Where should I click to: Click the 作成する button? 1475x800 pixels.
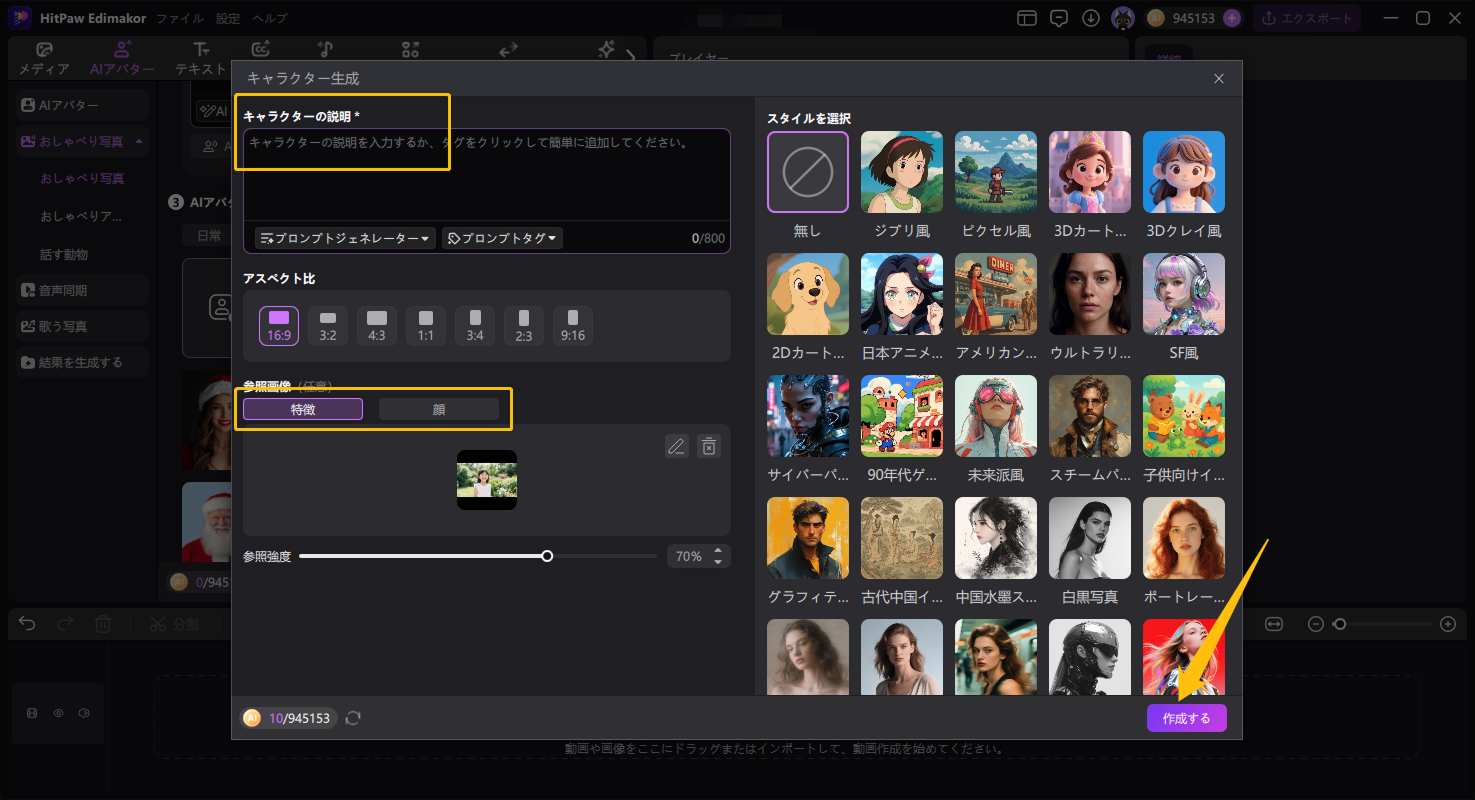(x=1186, y=718)
